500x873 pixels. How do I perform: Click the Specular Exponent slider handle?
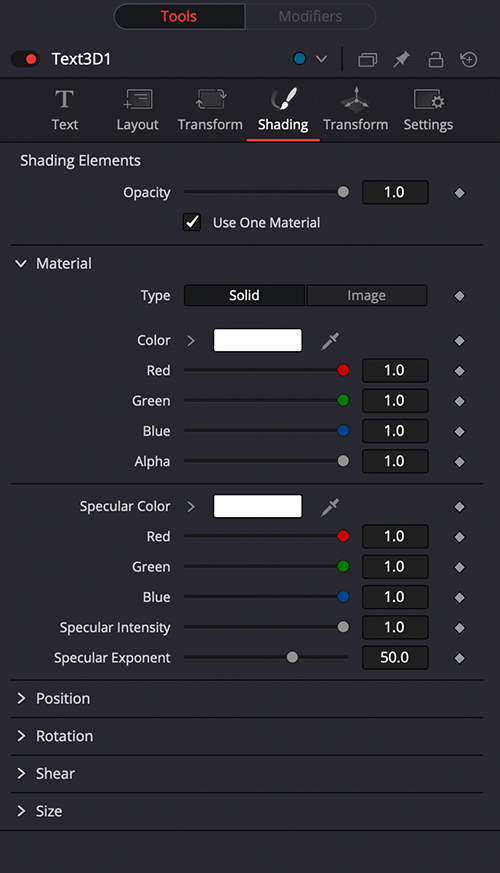click(x=292, y=658)
